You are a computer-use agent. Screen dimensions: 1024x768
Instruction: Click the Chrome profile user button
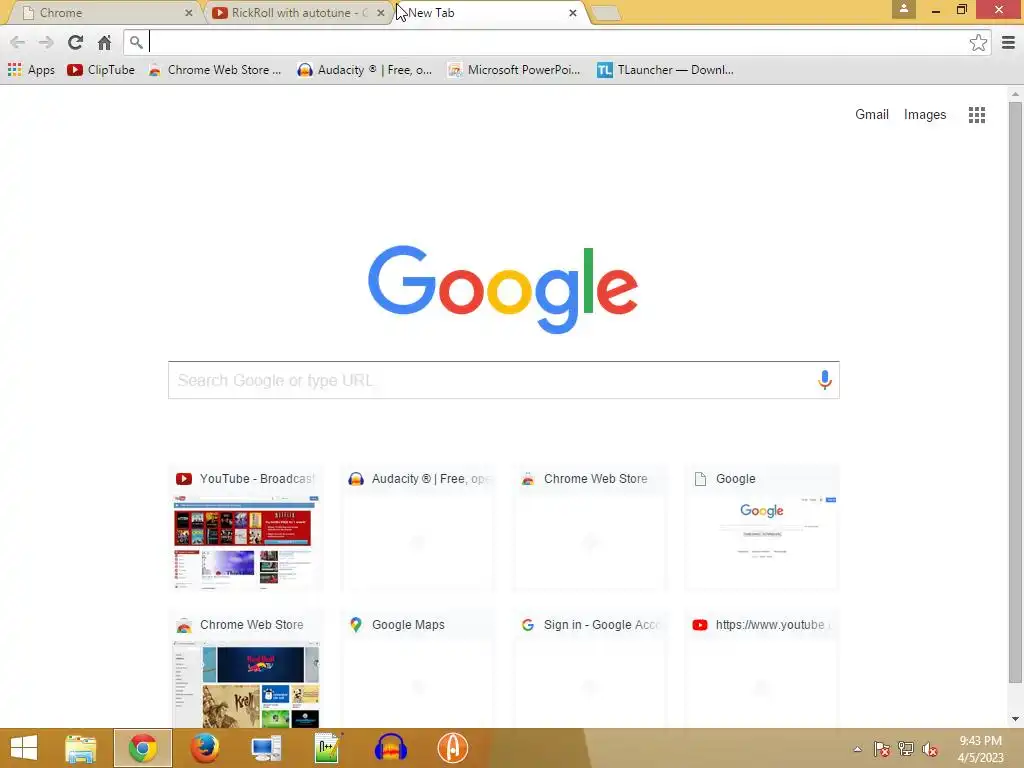[904, 9]
